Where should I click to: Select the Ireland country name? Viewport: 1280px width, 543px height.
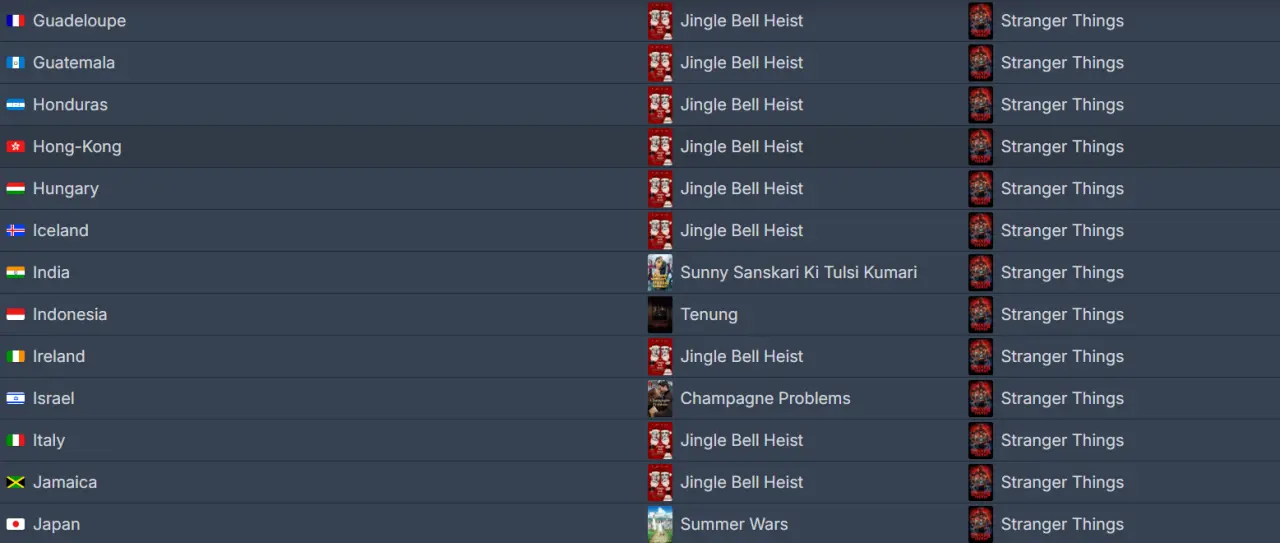59,357
